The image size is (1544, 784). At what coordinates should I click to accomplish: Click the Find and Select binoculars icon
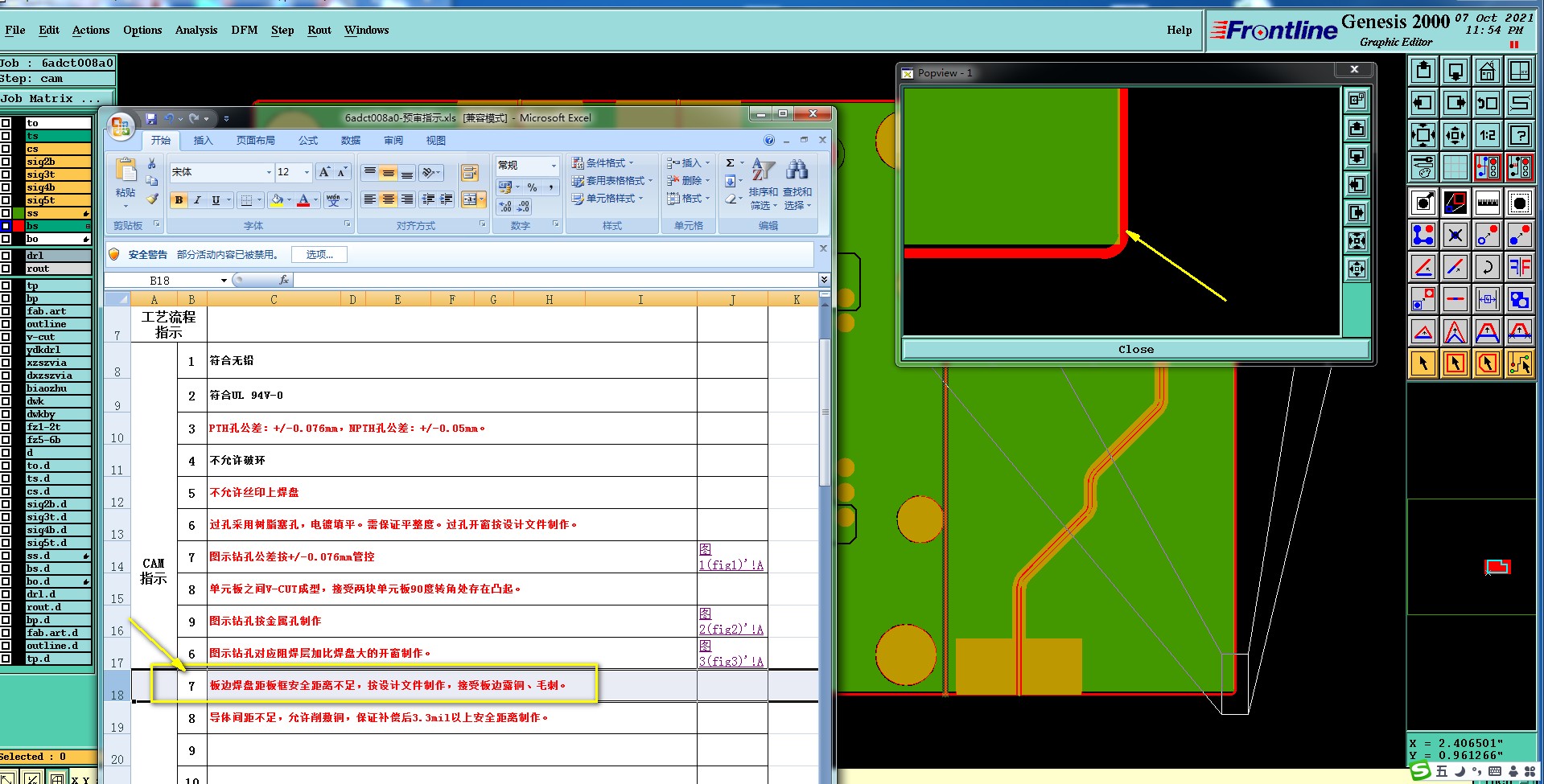(x=797, y=170)
